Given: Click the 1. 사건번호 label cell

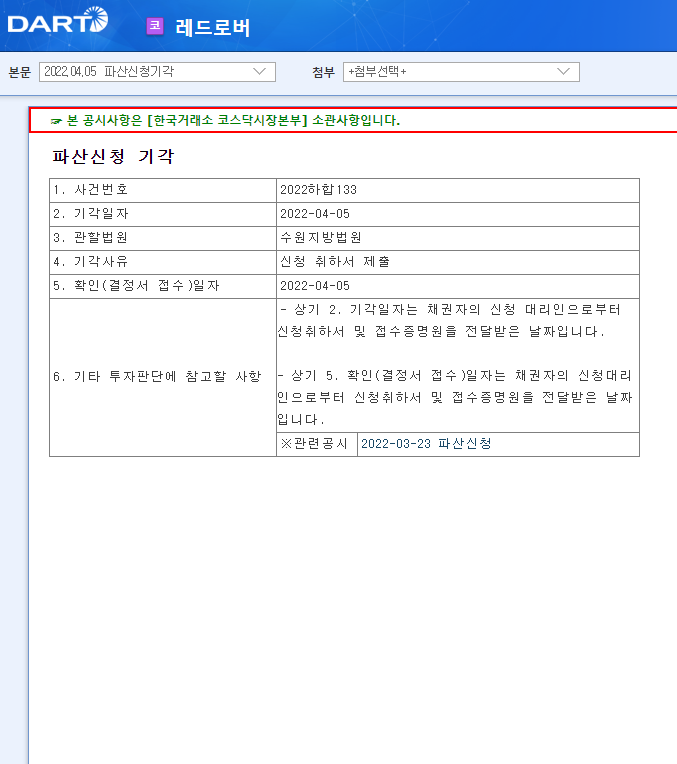Looking at the screenshot, I should (x=163, y=191).
